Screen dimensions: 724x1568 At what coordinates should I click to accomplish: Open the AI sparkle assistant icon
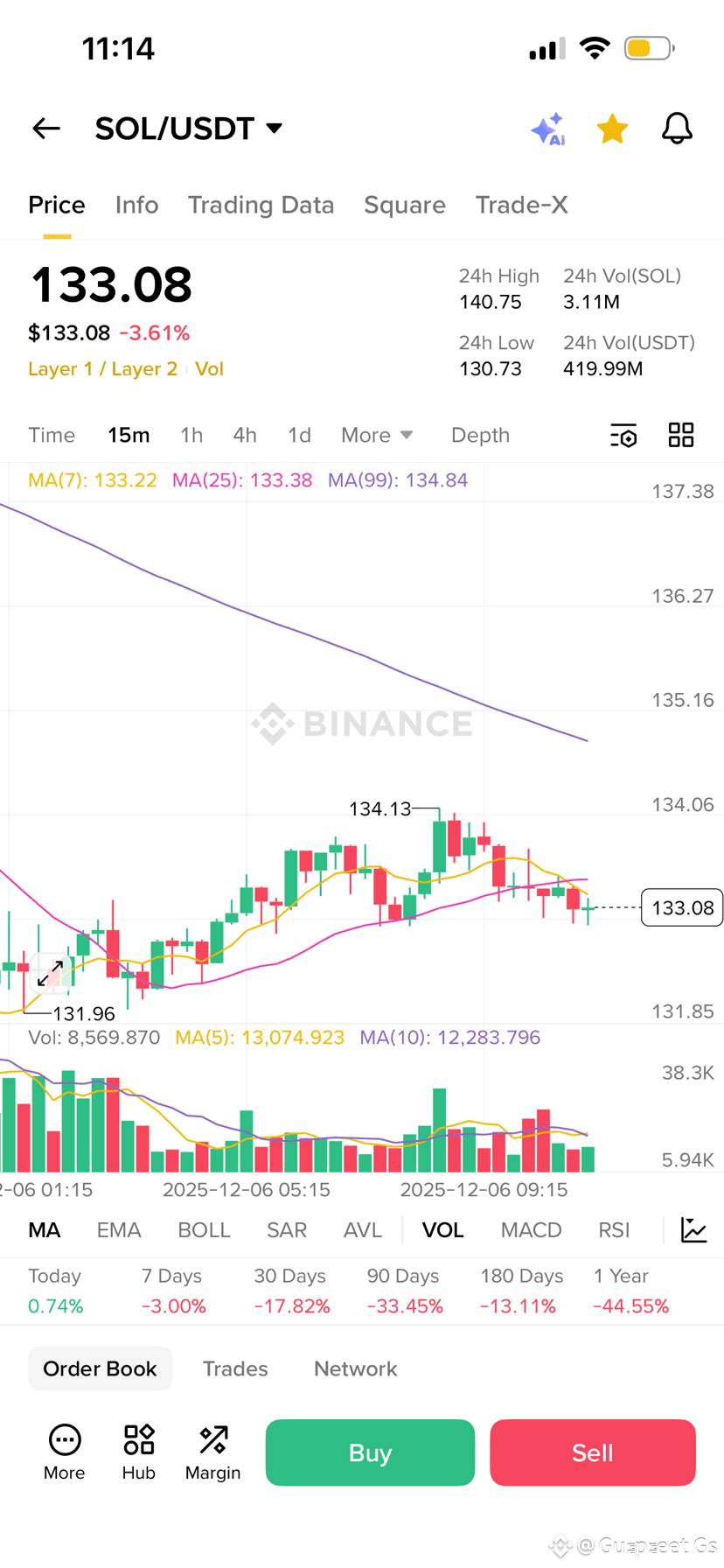tap(548, 129)
